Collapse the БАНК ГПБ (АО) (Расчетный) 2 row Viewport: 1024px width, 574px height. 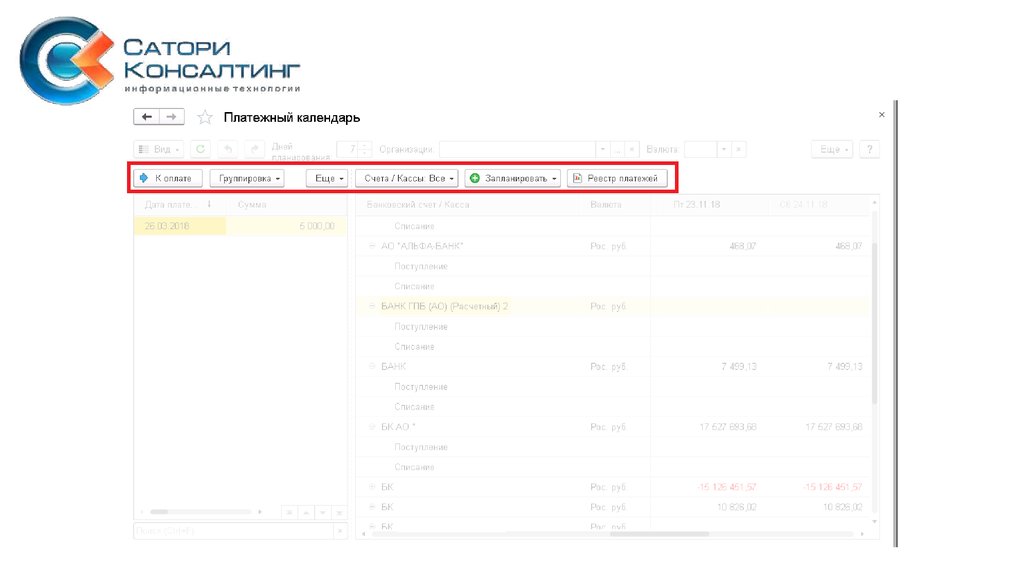click(x=373, y=306)
